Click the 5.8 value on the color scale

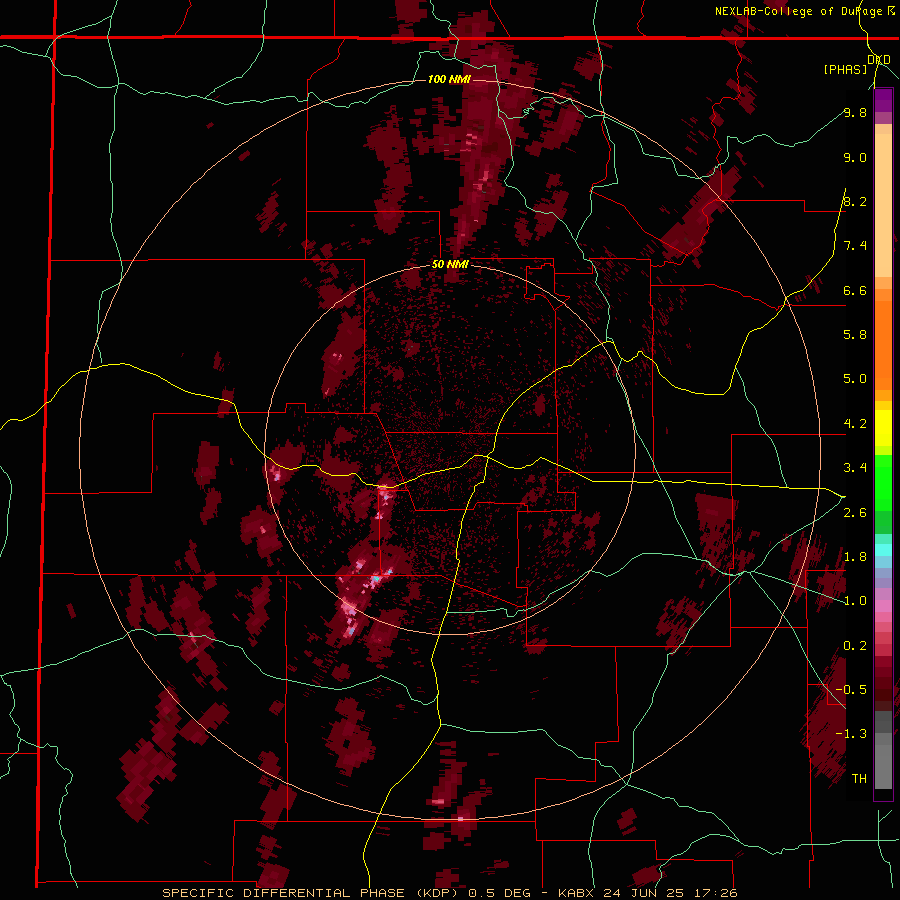[855, 335]
